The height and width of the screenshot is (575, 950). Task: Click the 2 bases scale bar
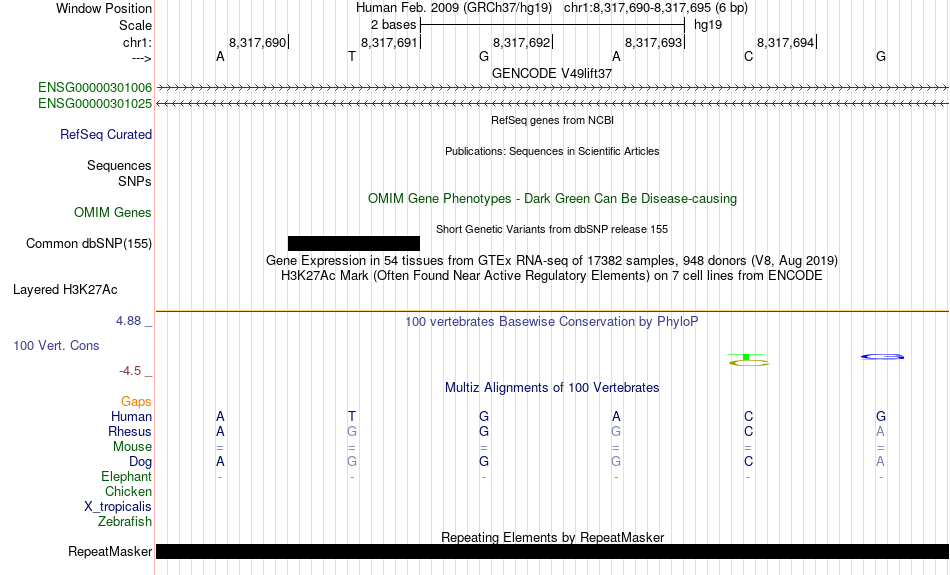pyautogui.click(x=552, y=25)
